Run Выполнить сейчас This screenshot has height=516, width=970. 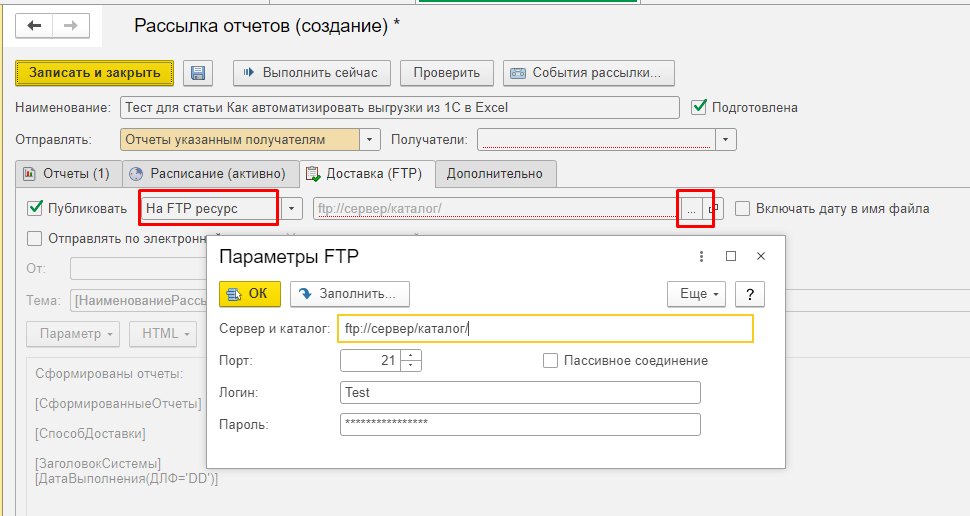(x=312, y=73)
